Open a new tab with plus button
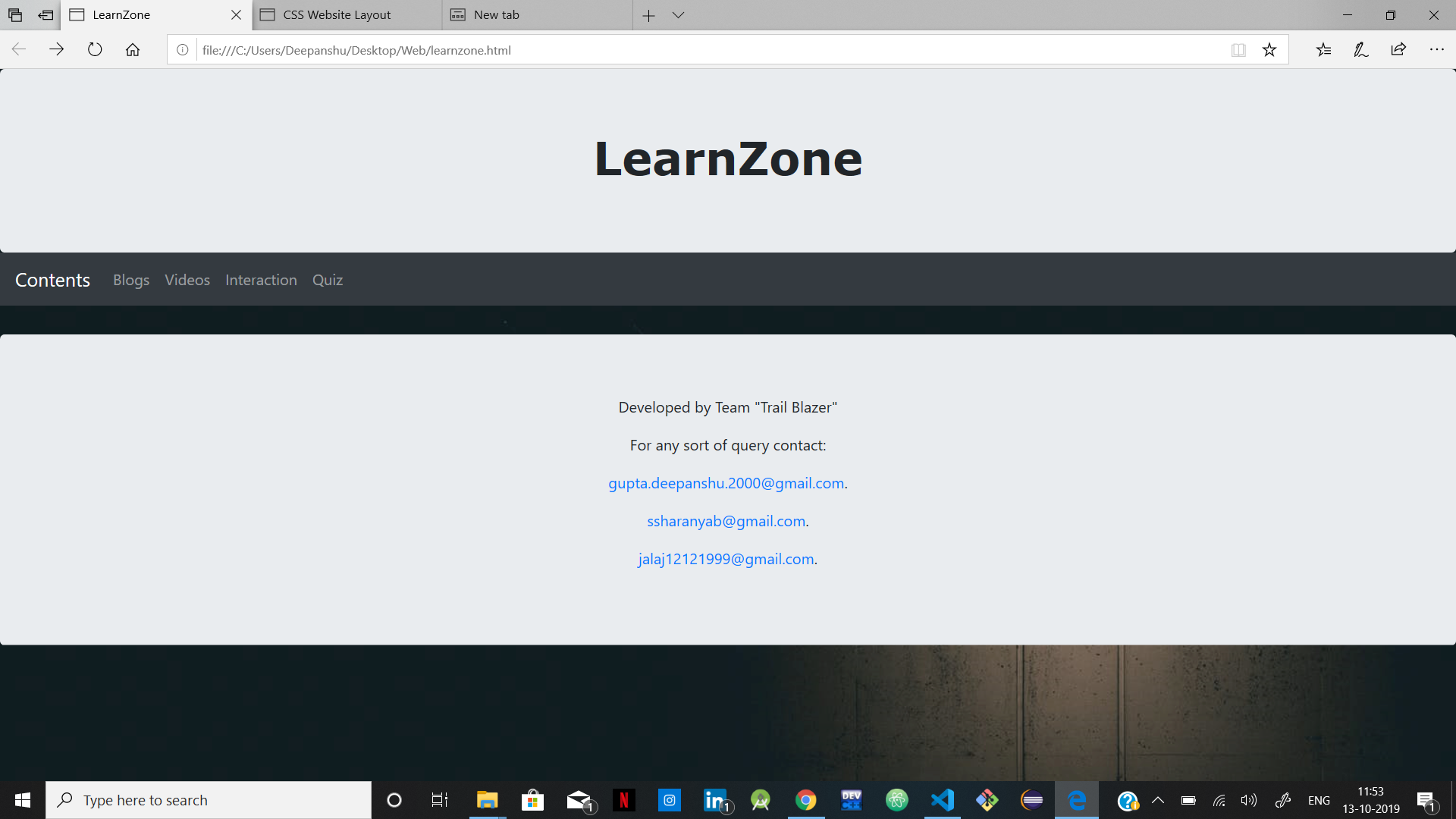The width and height of the screenshot is (1456, 819). coord(648,15)
